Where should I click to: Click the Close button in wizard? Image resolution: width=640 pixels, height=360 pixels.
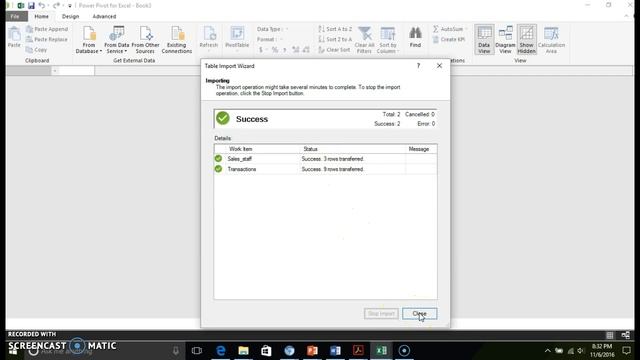[420, 313]
